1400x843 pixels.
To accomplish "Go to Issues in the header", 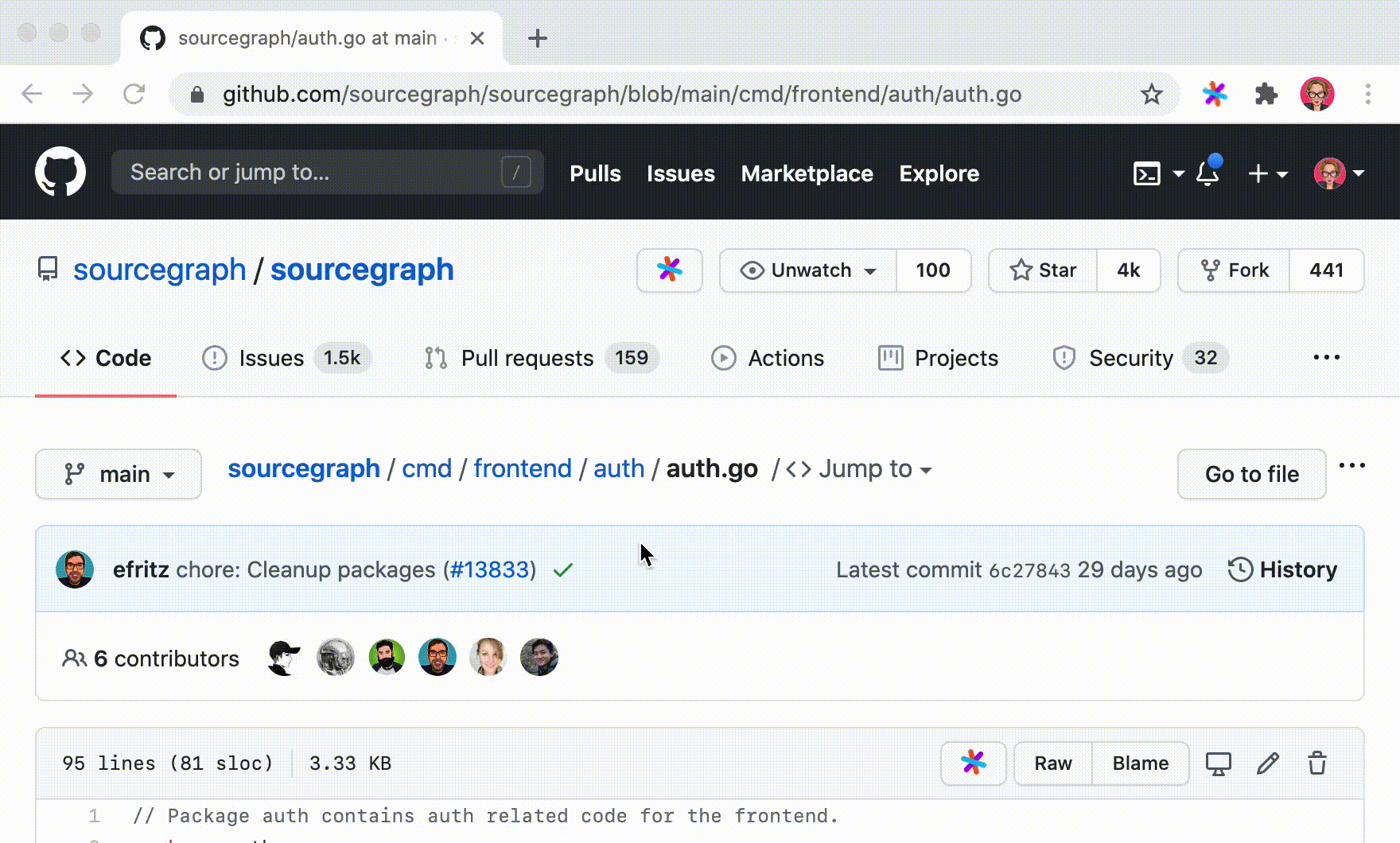I will pyautogui.click(x=681, y=173).
